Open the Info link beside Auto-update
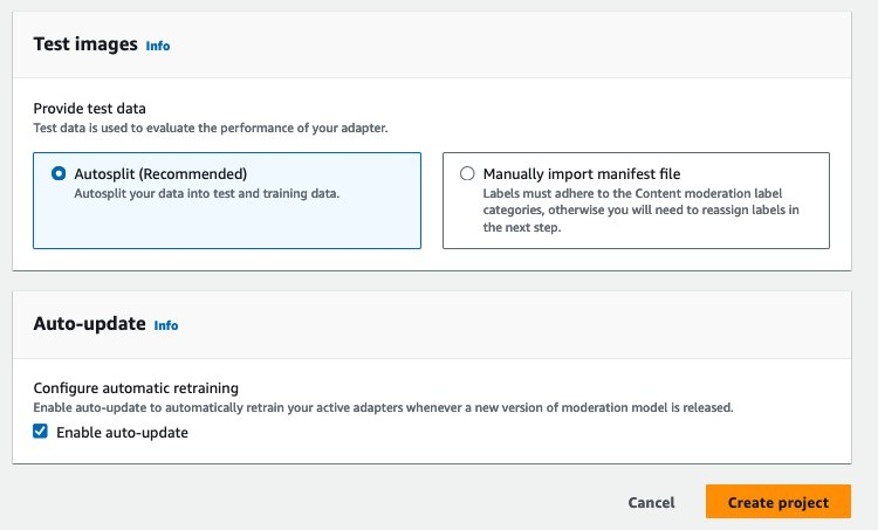Viewport: 879px width, 531px height. point(166,325)
